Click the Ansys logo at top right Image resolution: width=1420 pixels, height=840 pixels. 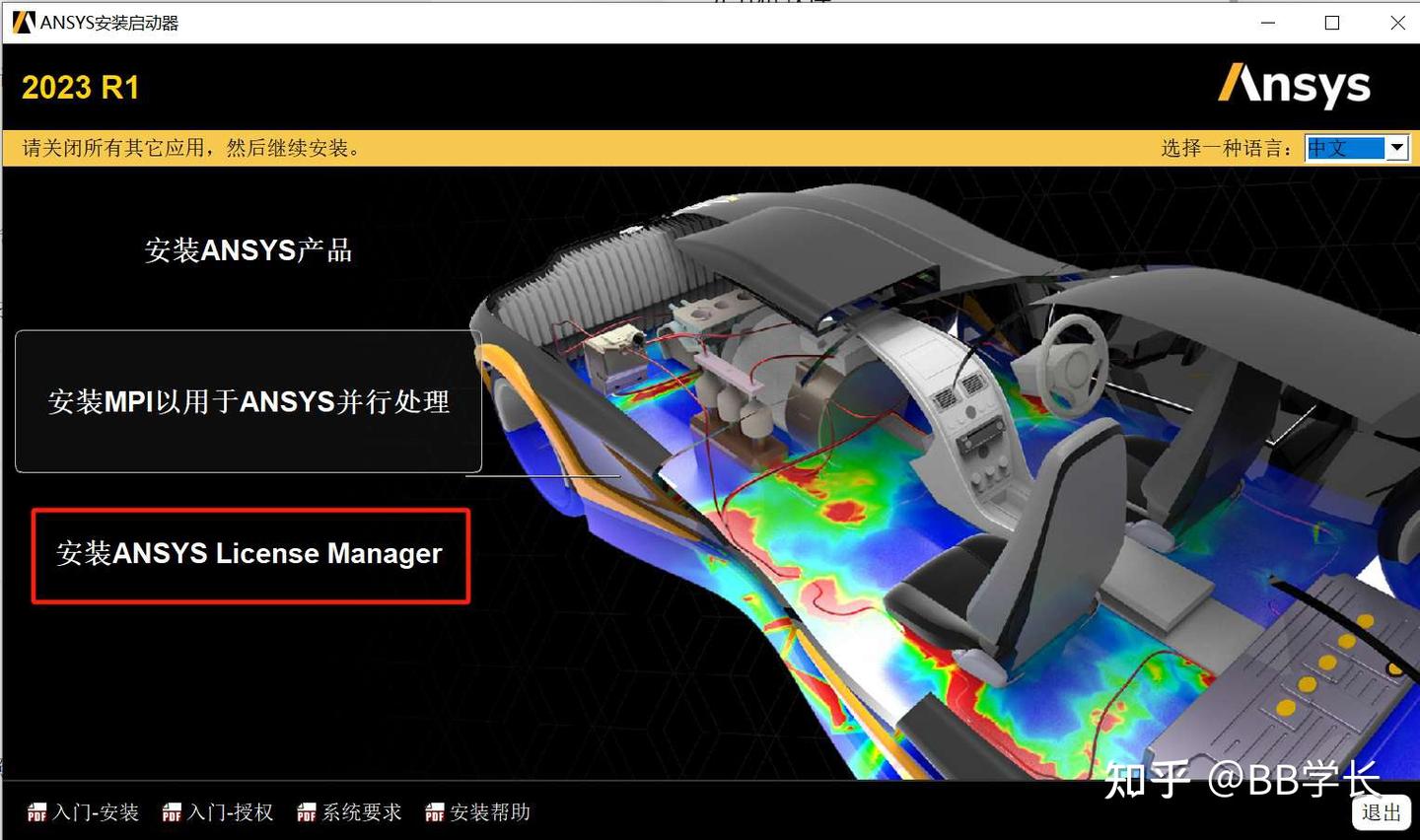click(x=1294, y=87)
